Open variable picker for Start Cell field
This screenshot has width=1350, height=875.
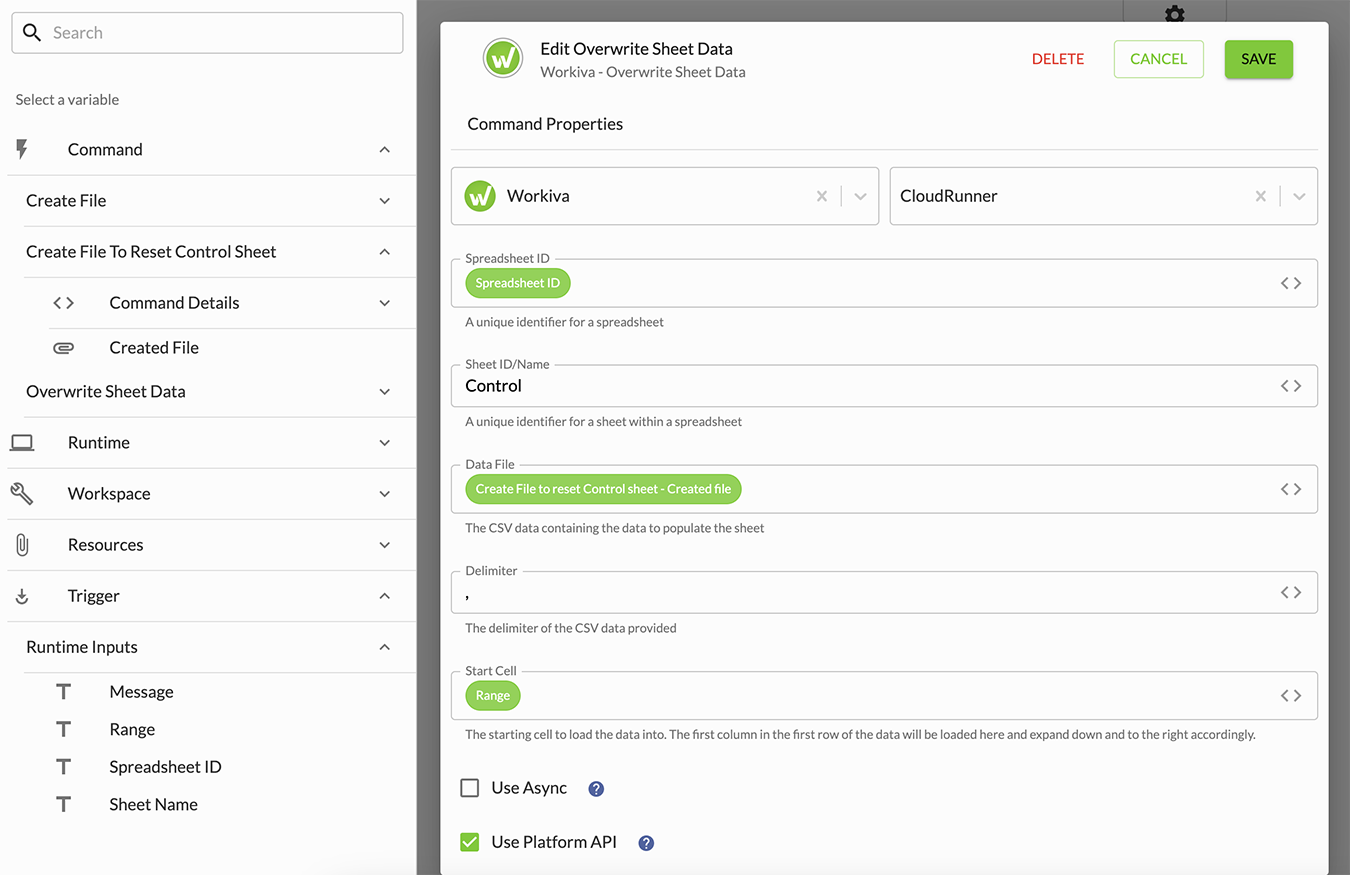1291,696
